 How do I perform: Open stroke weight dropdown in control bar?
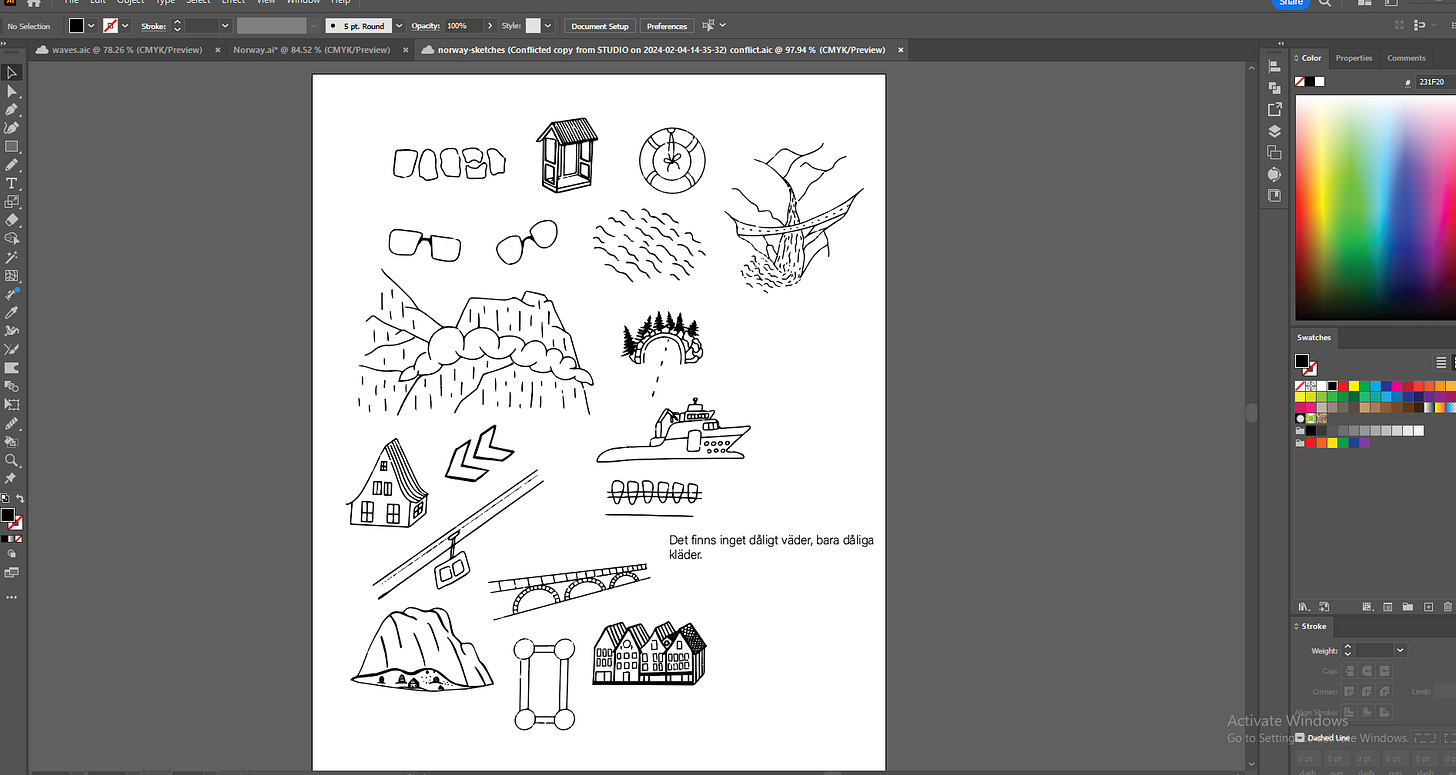point(225,25)
